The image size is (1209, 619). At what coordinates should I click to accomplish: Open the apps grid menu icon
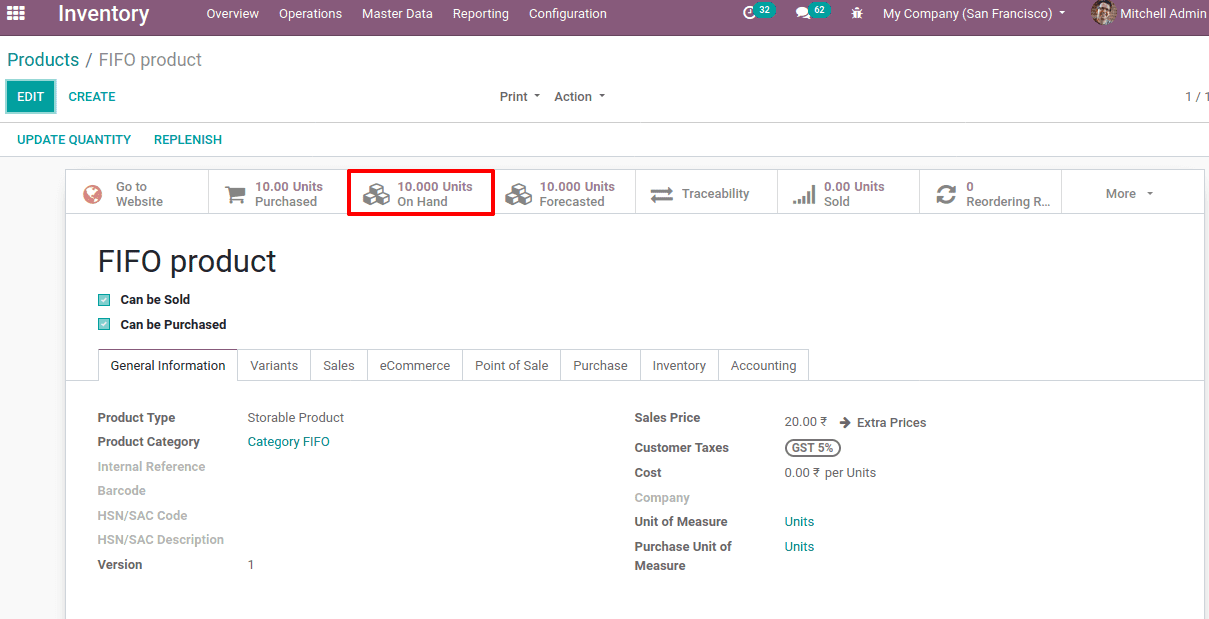click(16, 13)
